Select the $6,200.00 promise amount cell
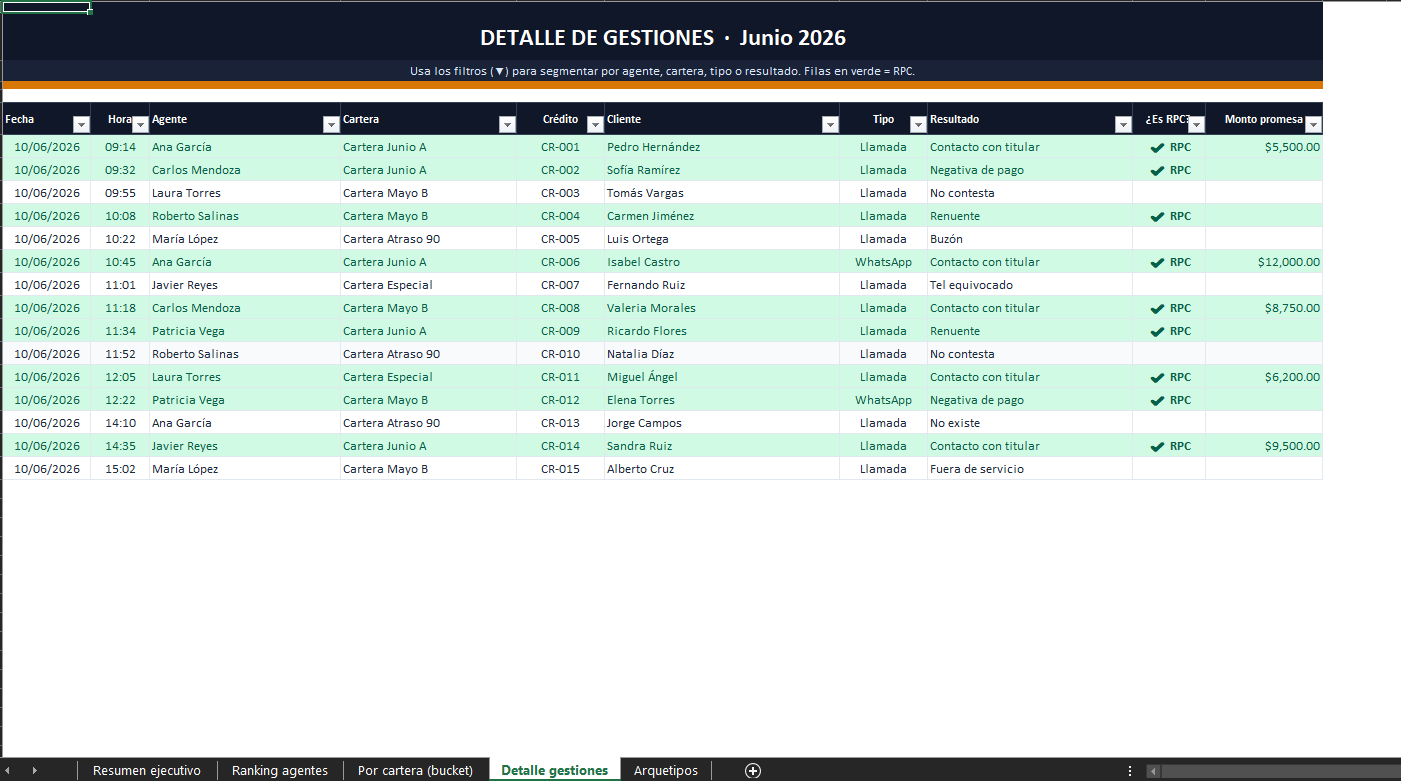 tap(1264, 377)
